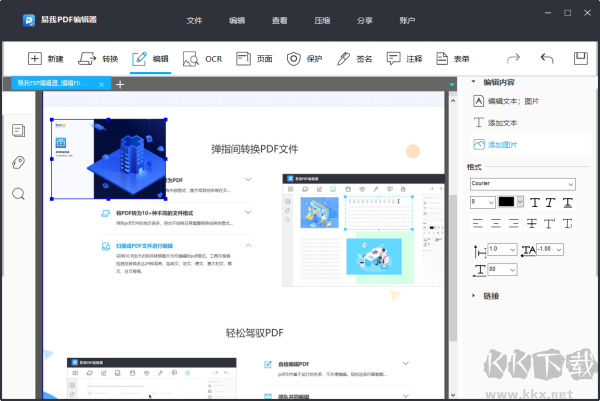Open the search magnifier sidebar panel
The width and height of the screenshot is (600, 401).
[18, 194]
